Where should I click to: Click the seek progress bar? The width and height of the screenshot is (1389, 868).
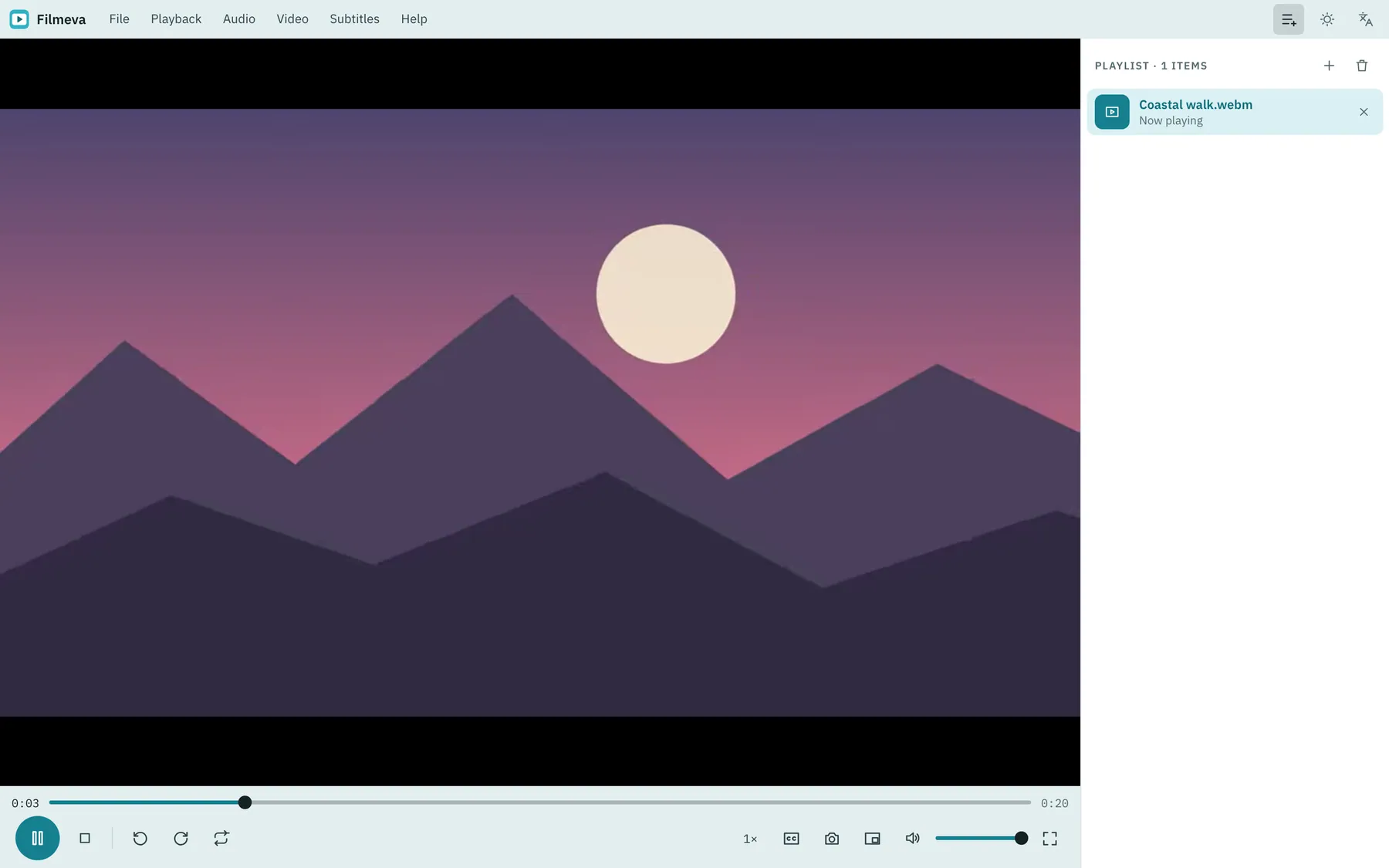(x=540, y=802)
